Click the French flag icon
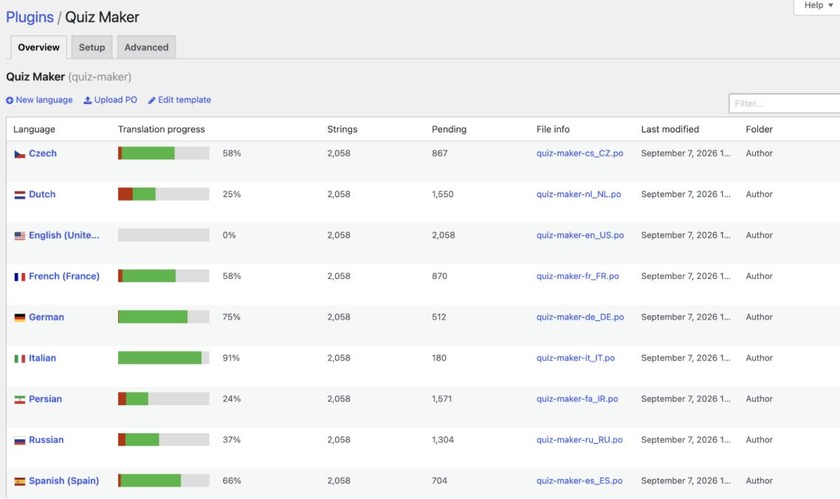This screenshot has height=499, width=840. 20,277
